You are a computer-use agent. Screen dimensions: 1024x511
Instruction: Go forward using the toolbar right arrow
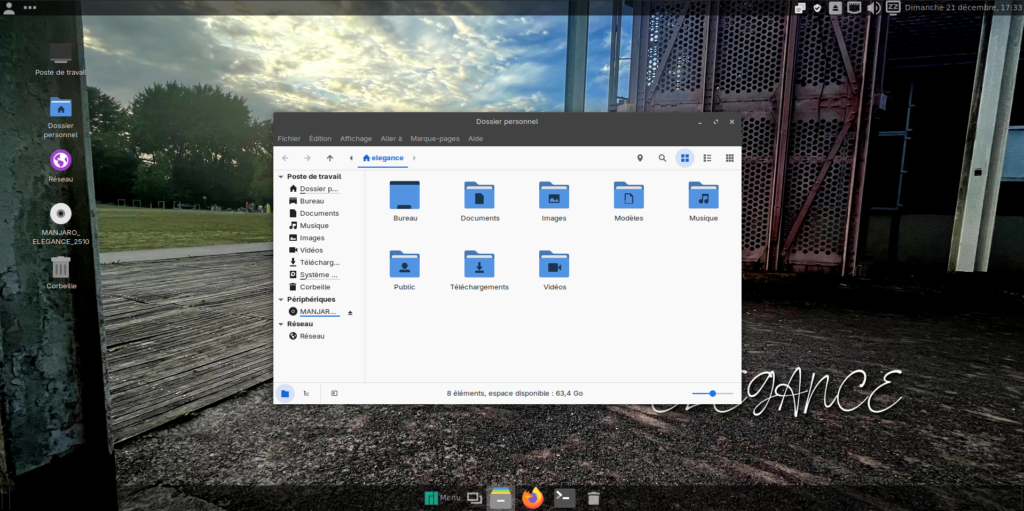(x=308, y=158)
